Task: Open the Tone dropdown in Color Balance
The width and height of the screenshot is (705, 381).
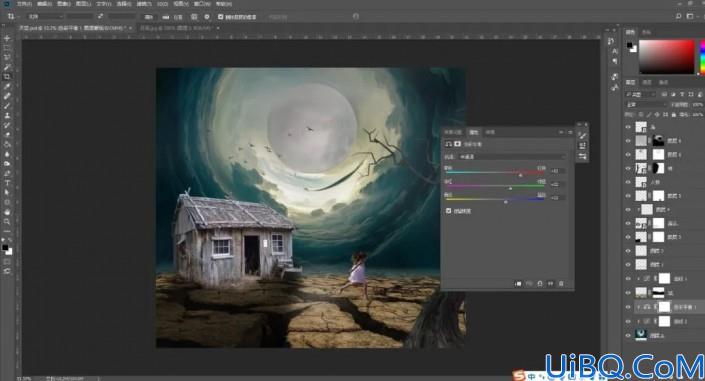Action: pos(512,157)
